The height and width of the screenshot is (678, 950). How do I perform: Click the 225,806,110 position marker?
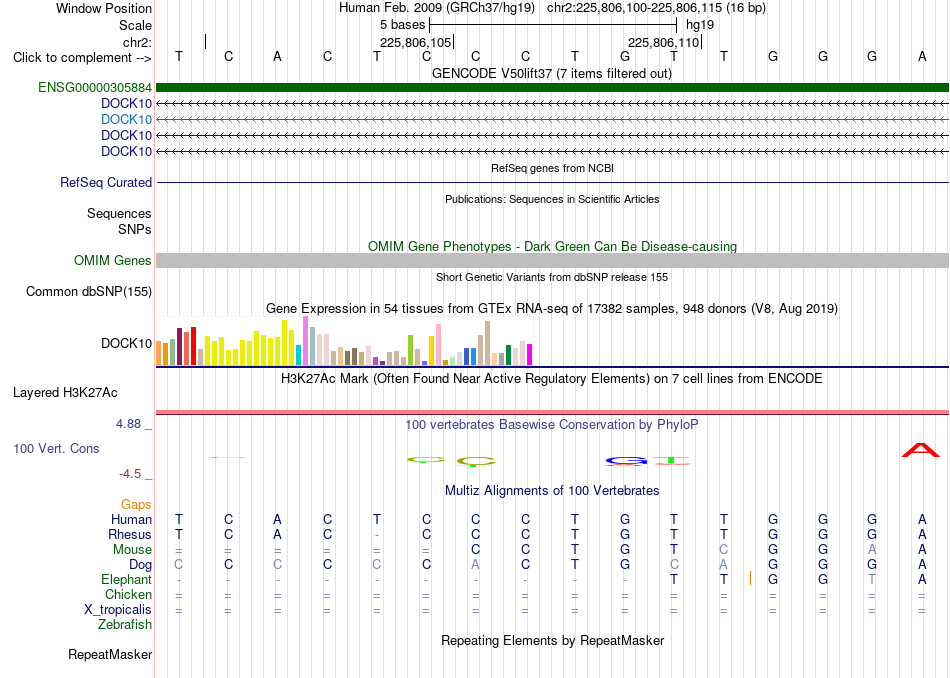[664, 42]
